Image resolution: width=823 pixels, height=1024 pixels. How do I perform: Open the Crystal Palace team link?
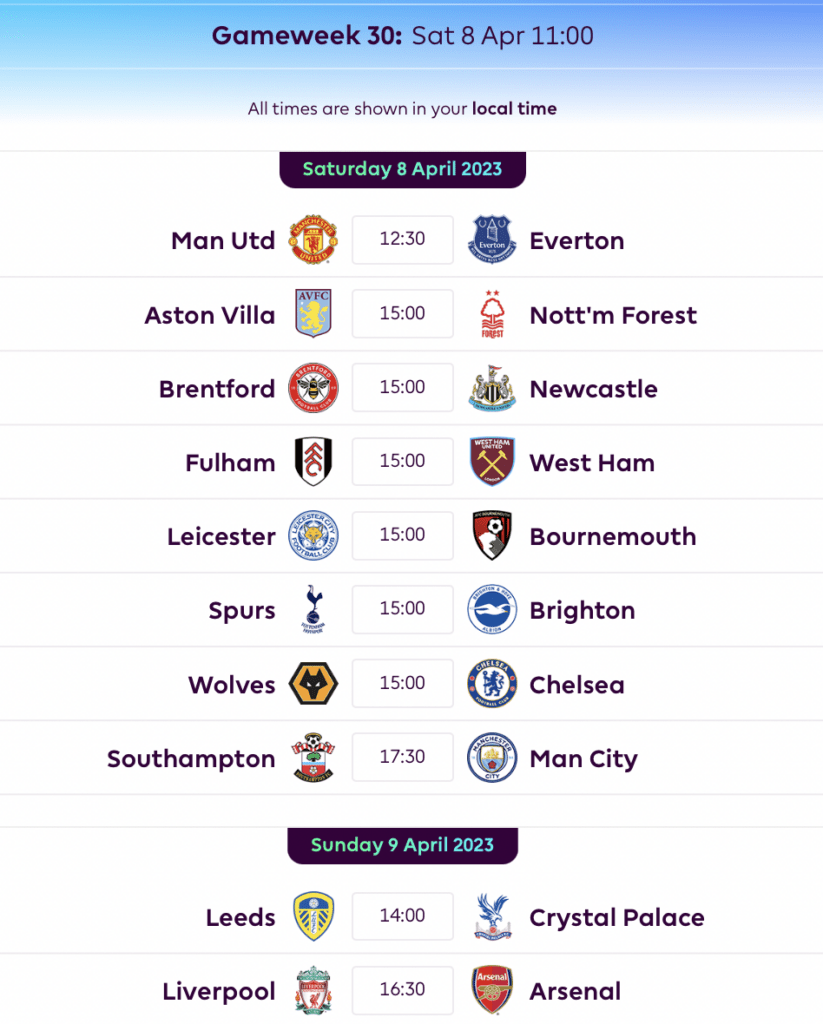[617, 918]
